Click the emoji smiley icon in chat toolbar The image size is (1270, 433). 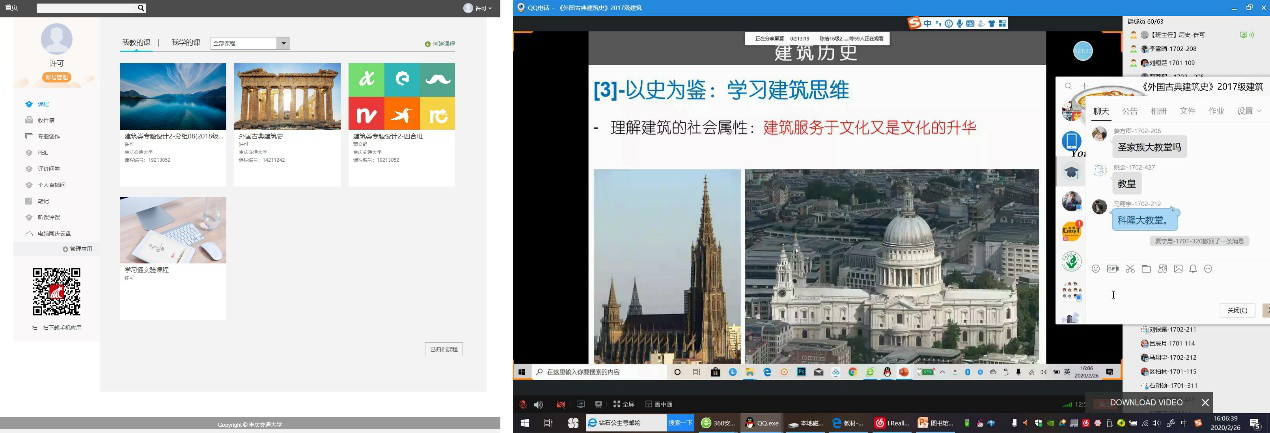pyautogui.click(x=1096, y=269)
